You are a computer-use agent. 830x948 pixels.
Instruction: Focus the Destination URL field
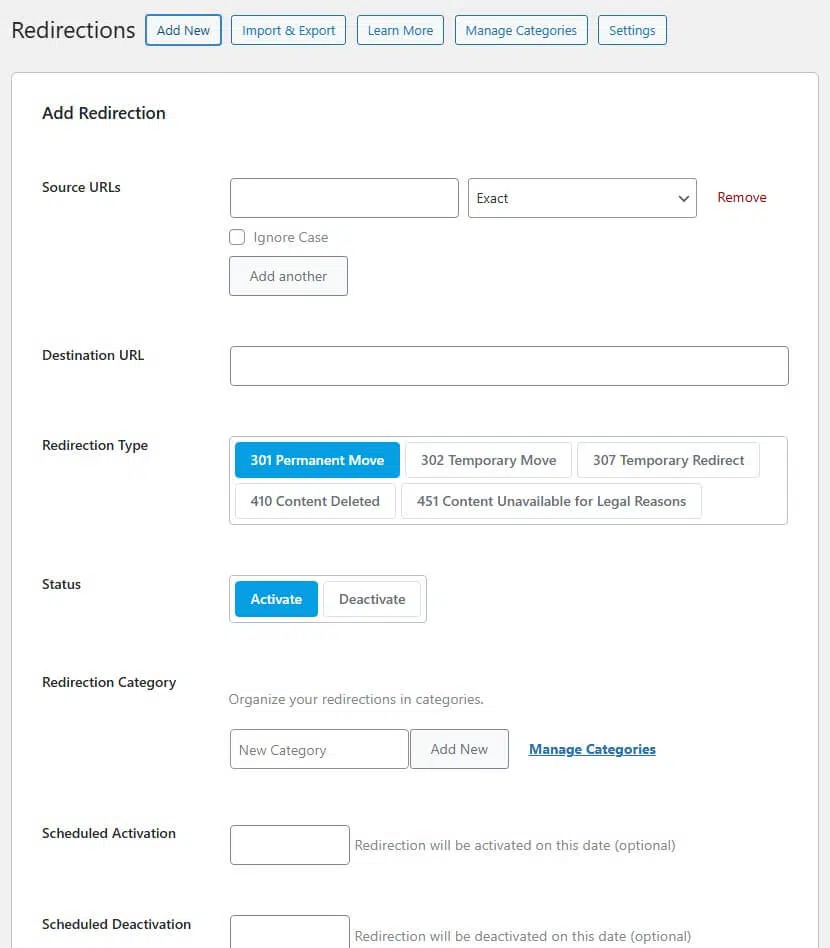[x=509, y=366]
